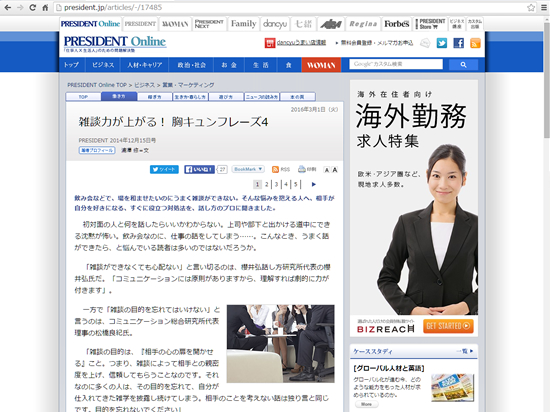Click the blue search magnifier button
This screenshot has width=550, height=412.
(x=463, y=65)
